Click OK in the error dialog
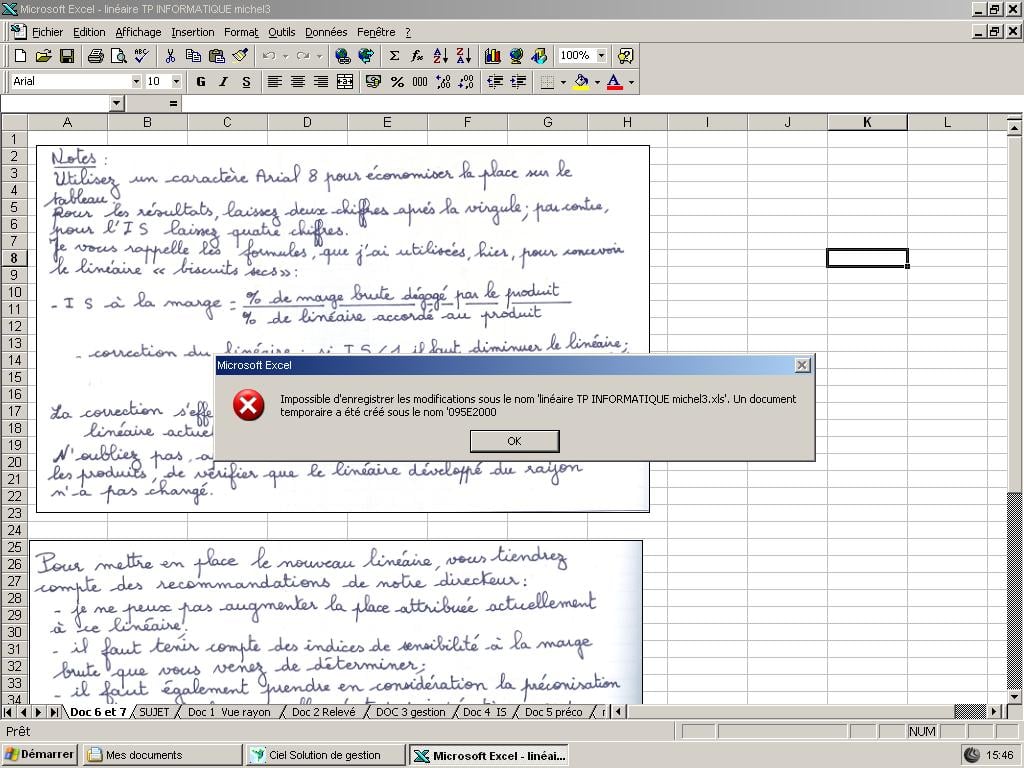1024x768 pixels. 515,441
